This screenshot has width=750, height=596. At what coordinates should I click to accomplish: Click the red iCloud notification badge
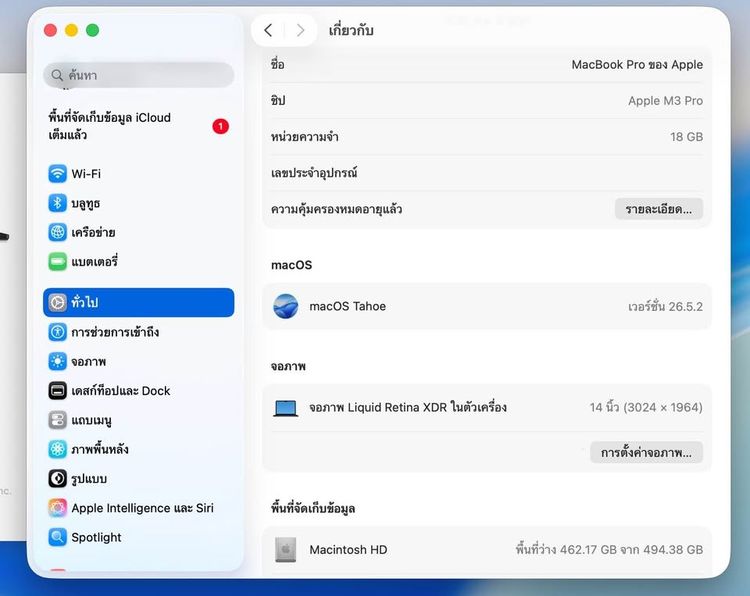(x=221, y=126)
